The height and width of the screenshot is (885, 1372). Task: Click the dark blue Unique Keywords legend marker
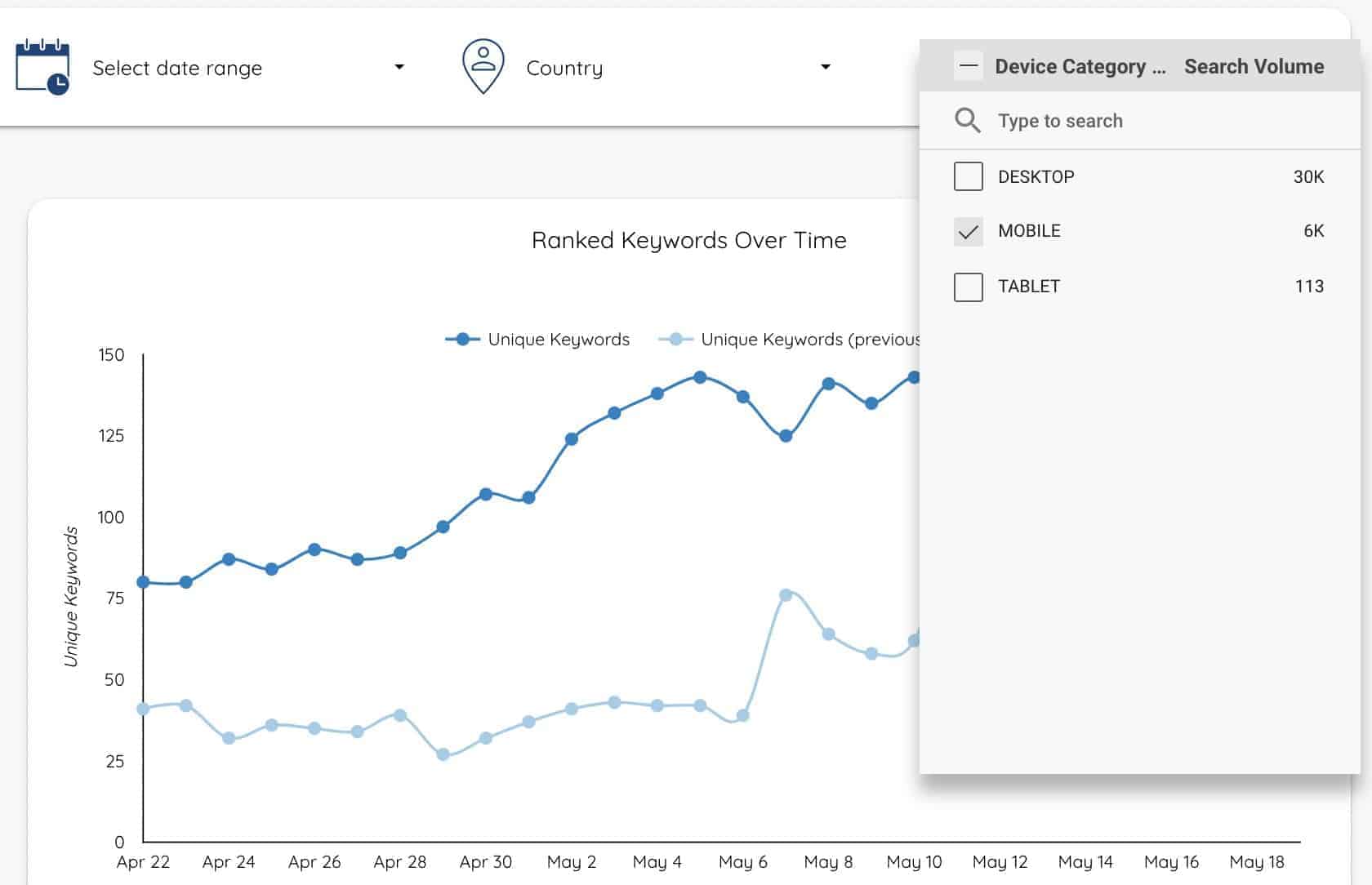[x=464, y=339]
